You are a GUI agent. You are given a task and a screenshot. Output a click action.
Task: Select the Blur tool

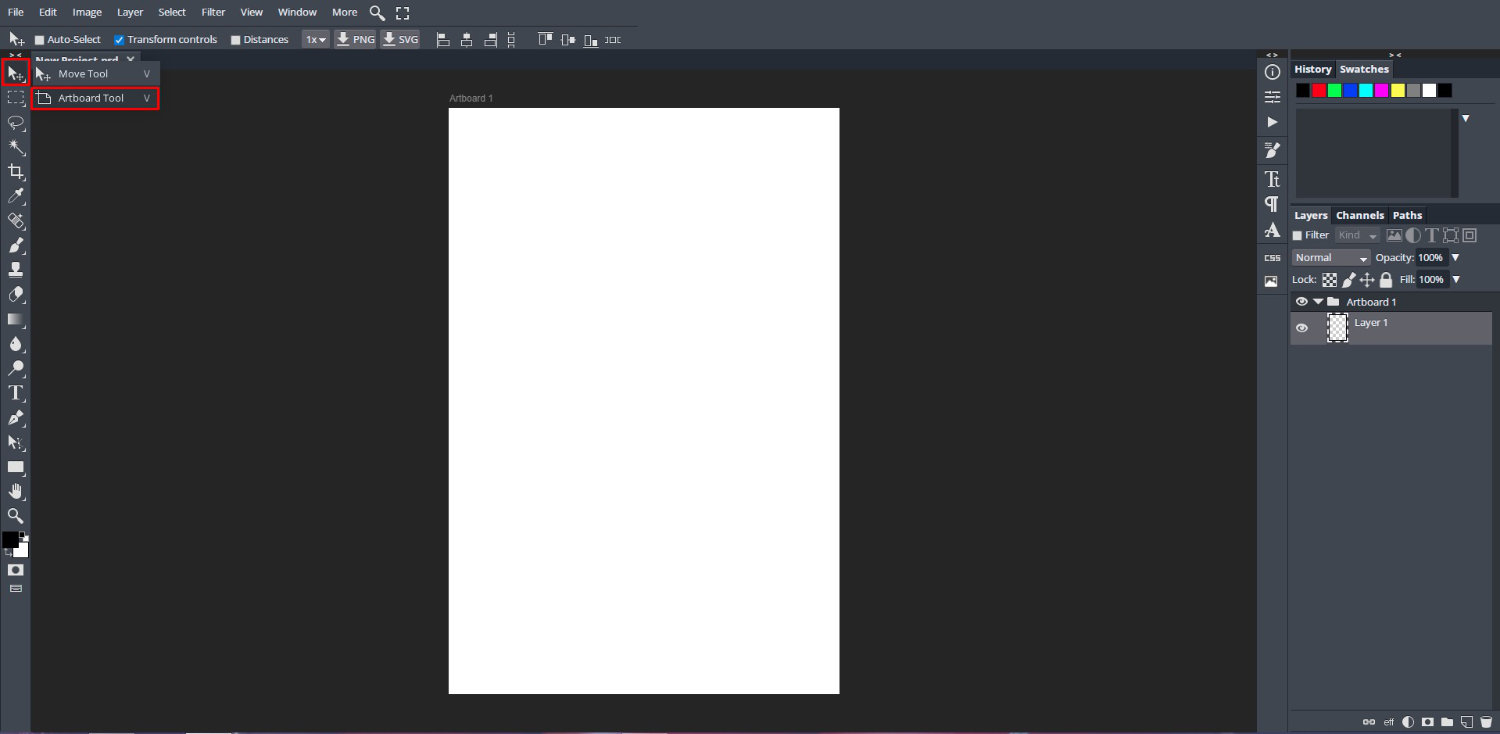16,344
